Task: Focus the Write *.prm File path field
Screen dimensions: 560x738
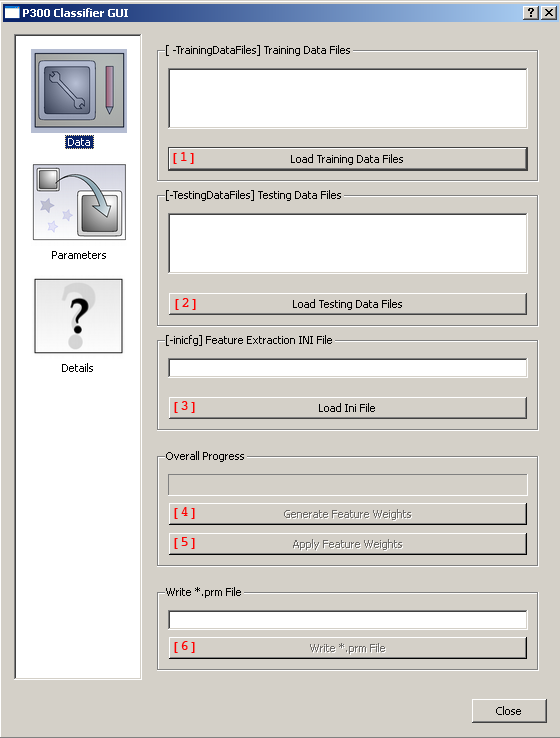Action: click(348, 620)
